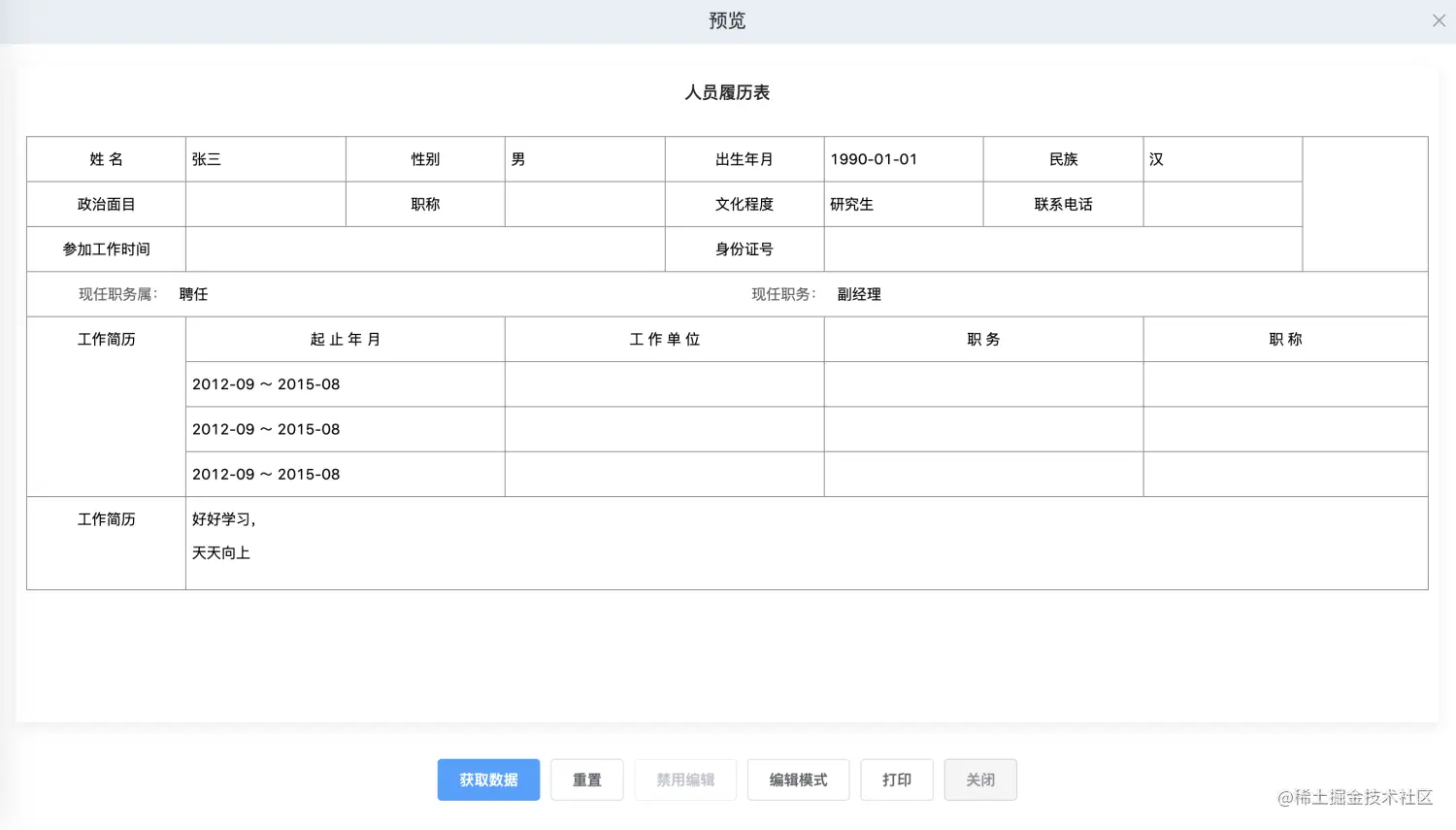Click the 关闭 button
Screen dimensions: 1456x830
(980, 780)
